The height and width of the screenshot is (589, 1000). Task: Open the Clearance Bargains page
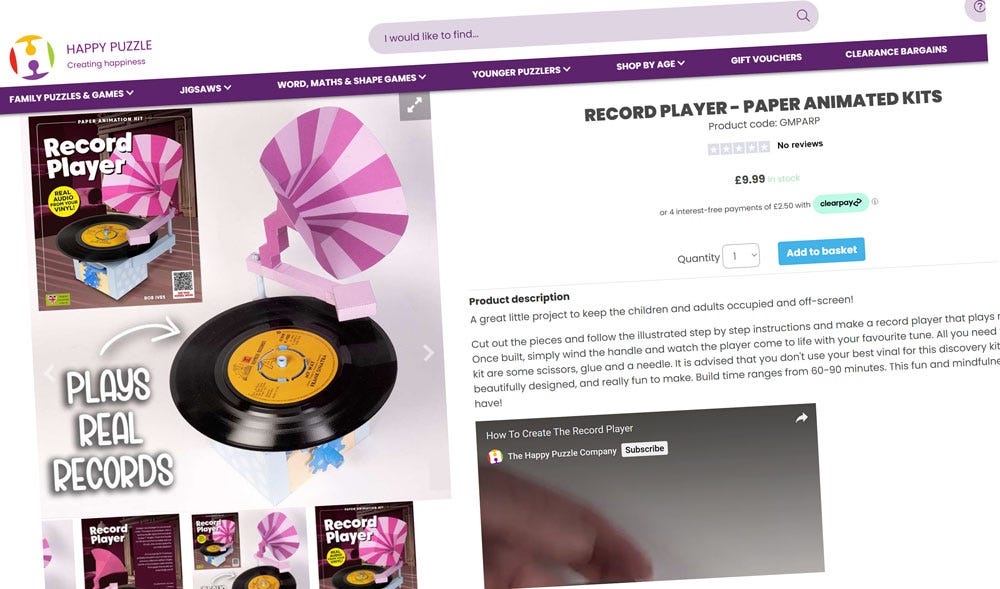tap(896, 51)
